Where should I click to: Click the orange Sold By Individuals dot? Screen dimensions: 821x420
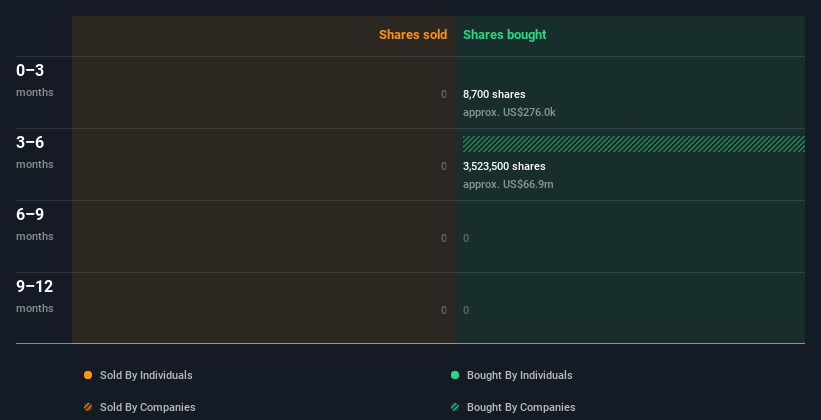(x=88, y=375)
